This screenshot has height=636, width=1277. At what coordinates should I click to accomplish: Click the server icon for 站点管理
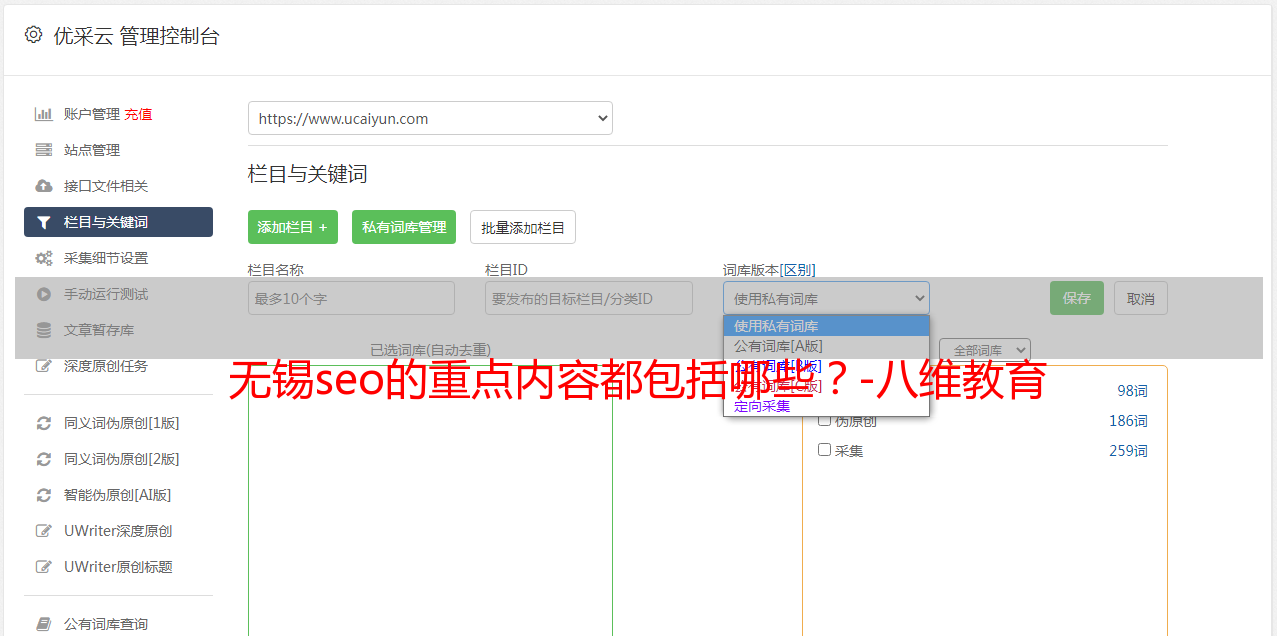click(43, 150)
